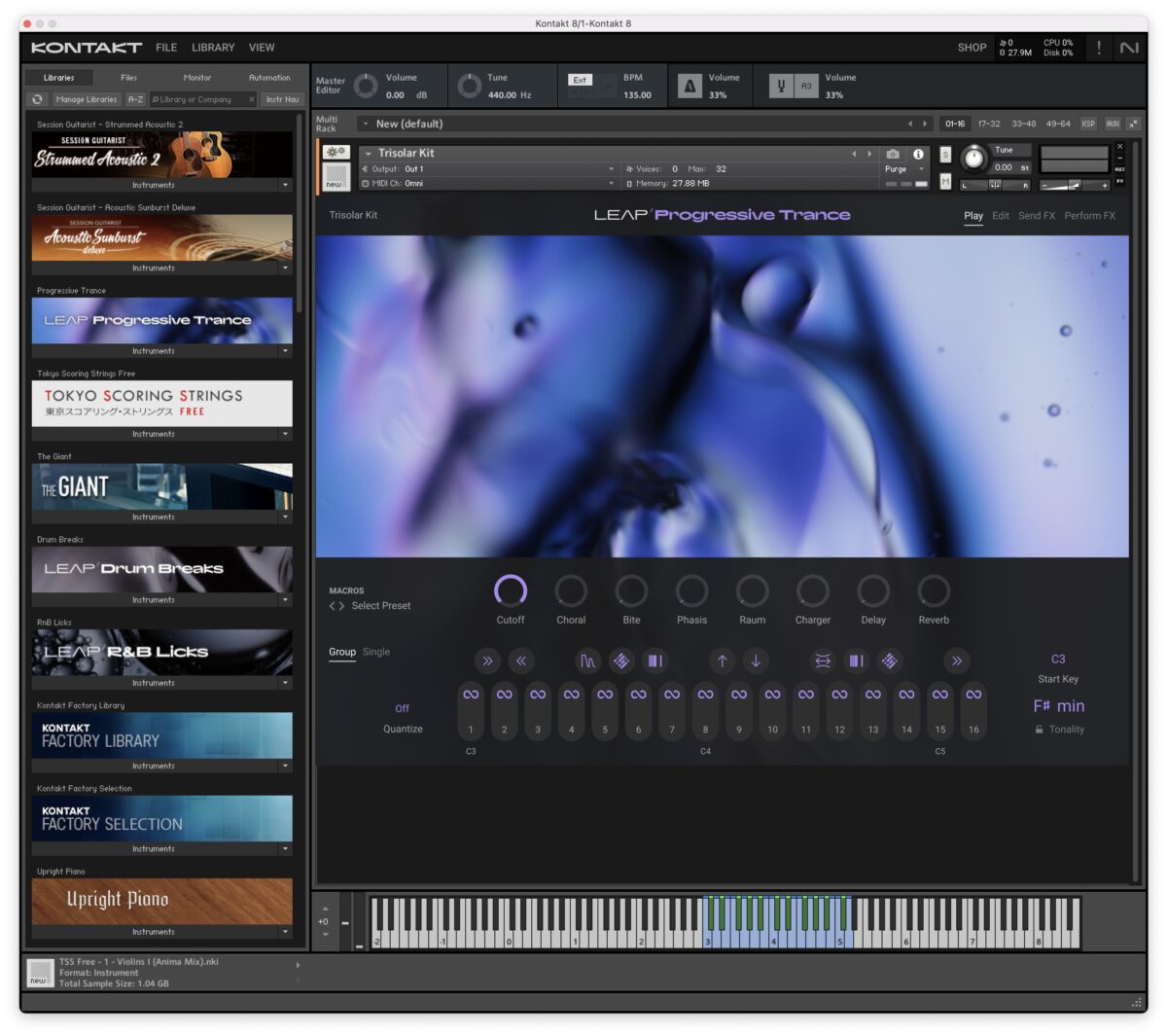
Task: Click the first vertical bars trigger icon
Action: coord(654,661)
